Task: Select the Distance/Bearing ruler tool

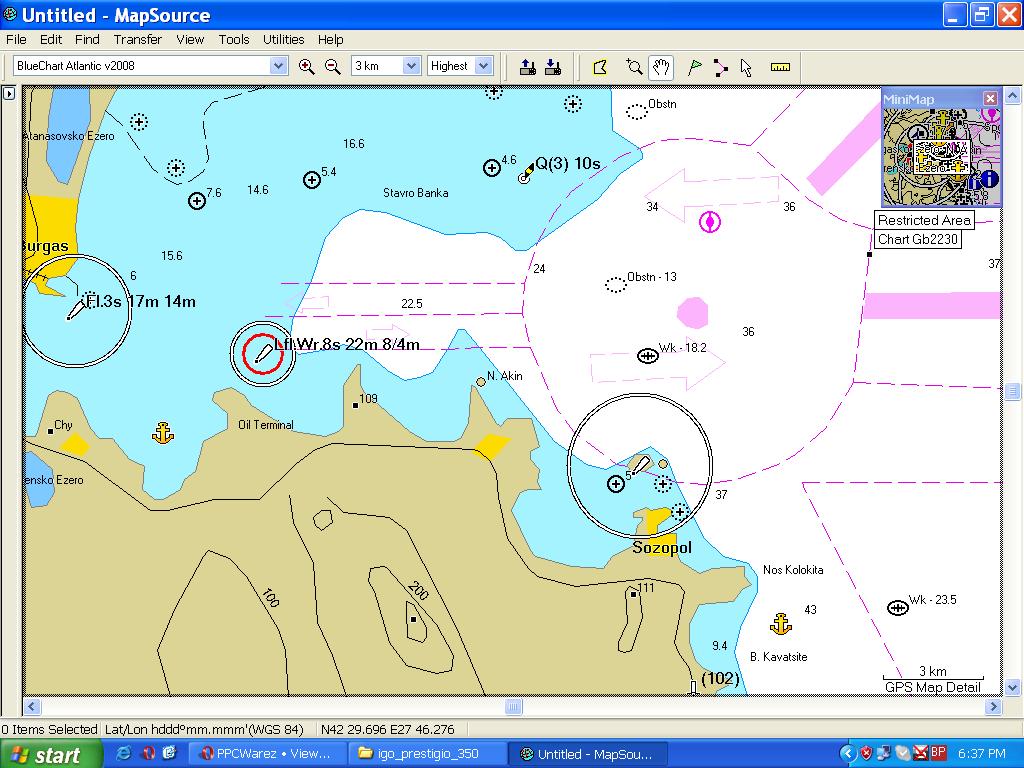Action: [x=781, y=67]
